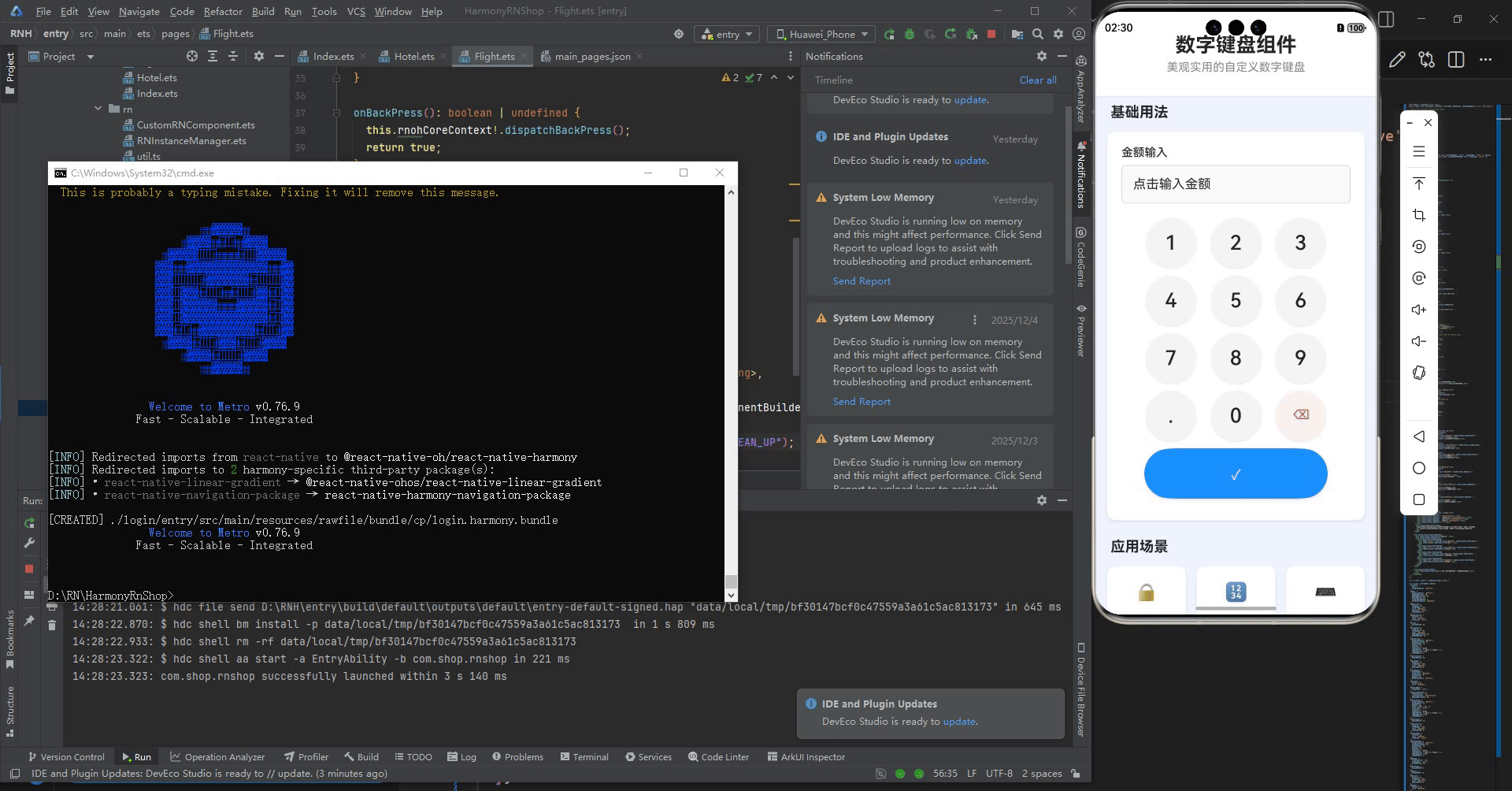Open the Profiler tool window tab
The image size is (1512, 791).
(x=306, y=757)
